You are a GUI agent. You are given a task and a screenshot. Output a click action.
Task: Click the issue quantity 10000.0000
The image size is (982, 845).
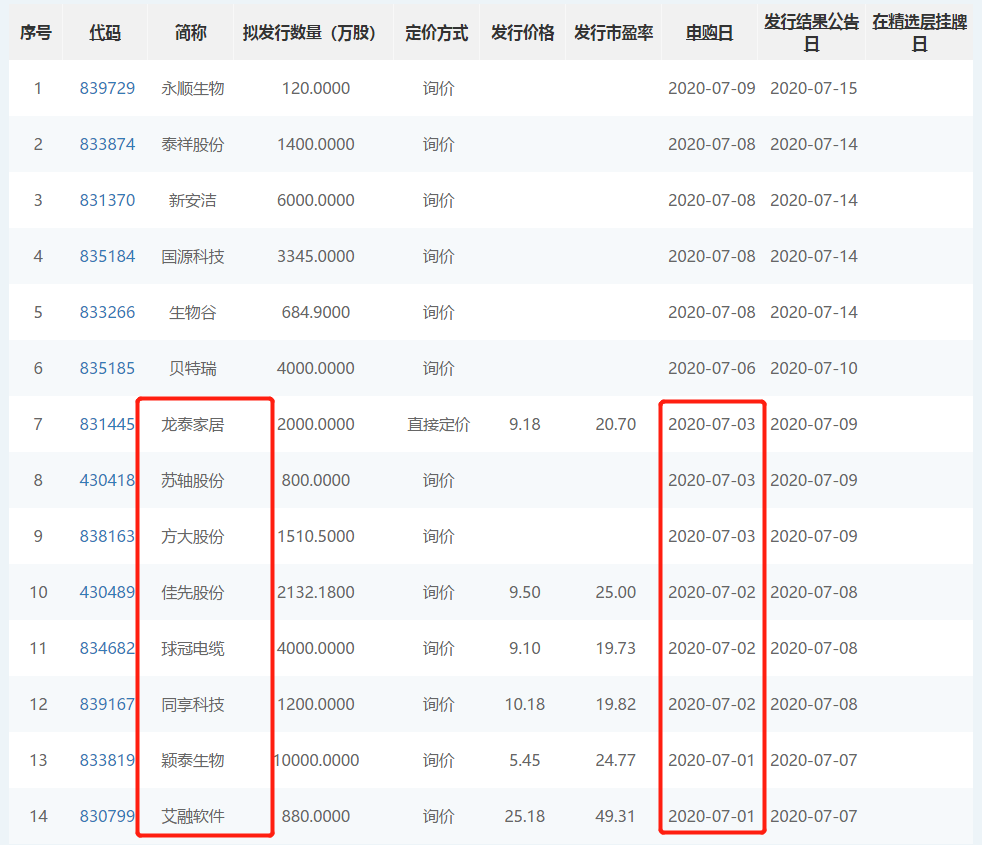316,760
